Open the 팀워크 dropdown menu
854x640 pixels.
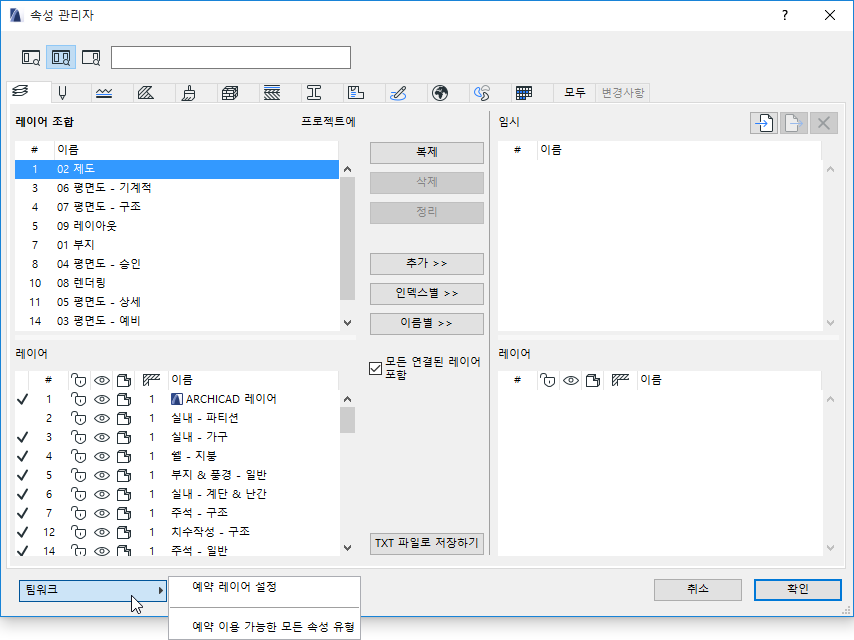[x=93, y=590]
